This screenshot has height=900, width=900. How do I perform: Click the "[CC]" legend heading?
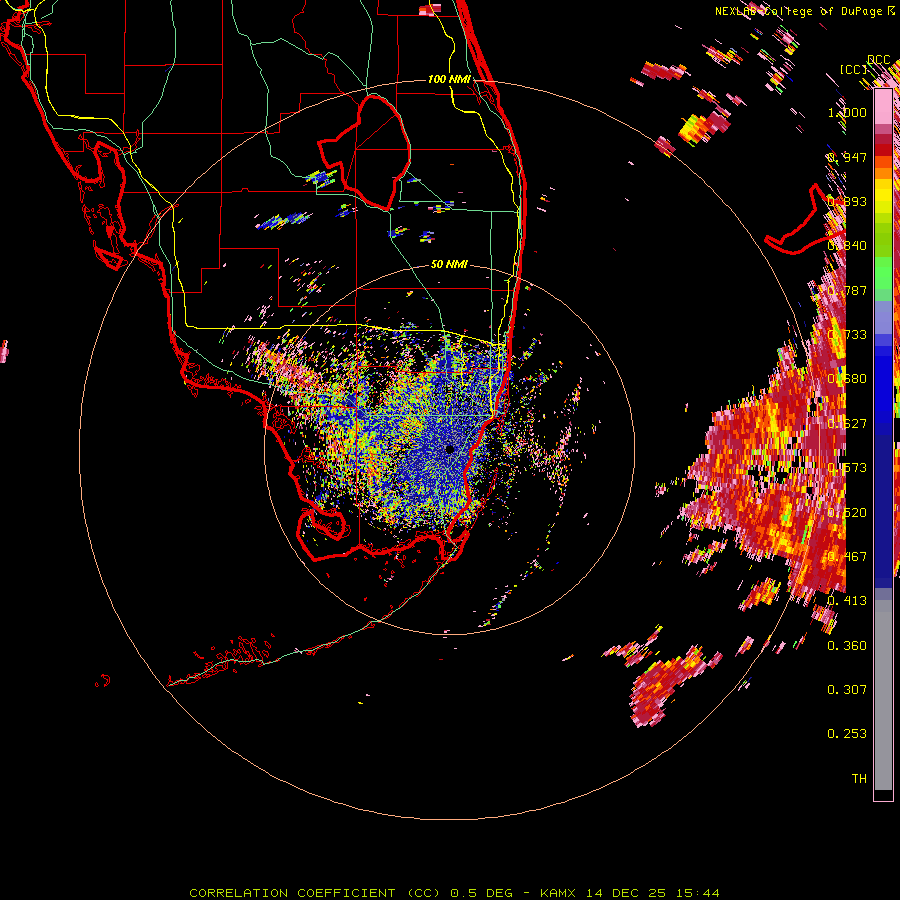[853, 69]
